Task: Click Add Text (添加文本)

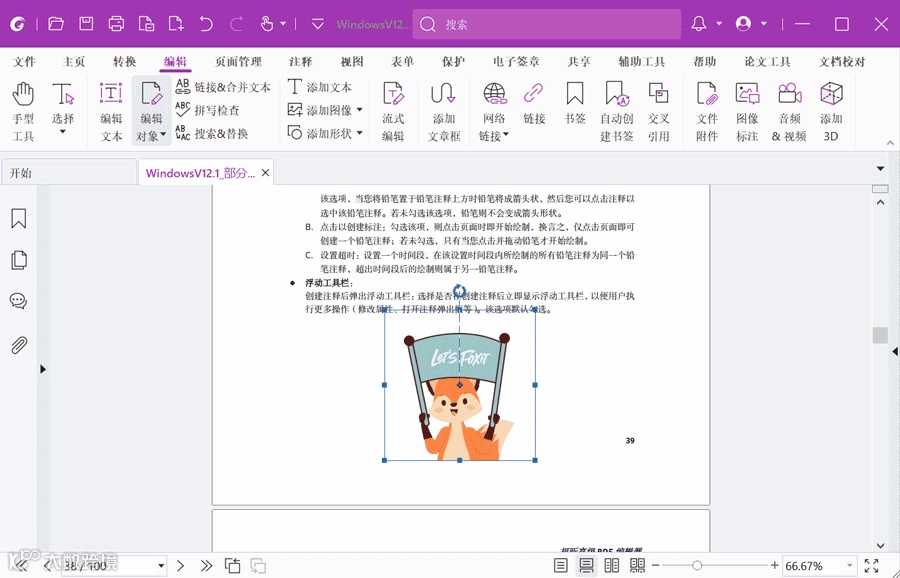Action: pyautogui.click(x=320, y=87)
